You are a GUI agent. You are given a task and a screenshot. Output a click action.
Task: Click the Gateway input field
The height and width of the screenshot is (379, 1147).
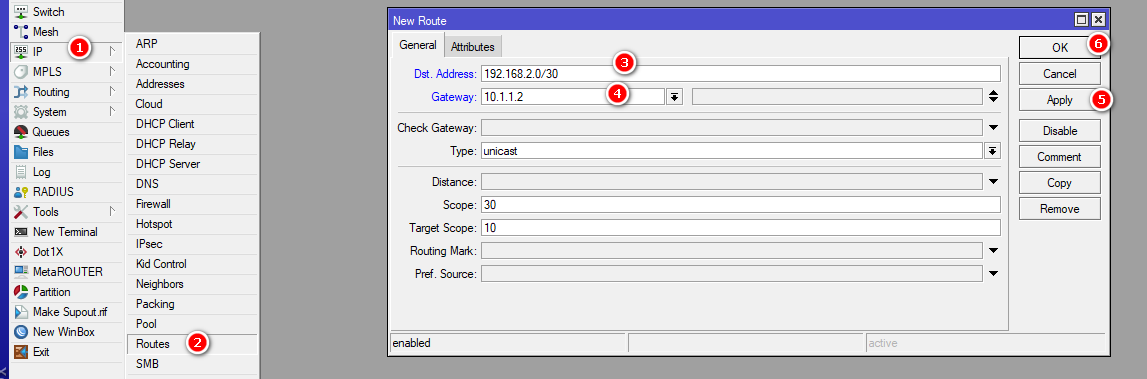[573, 97]
